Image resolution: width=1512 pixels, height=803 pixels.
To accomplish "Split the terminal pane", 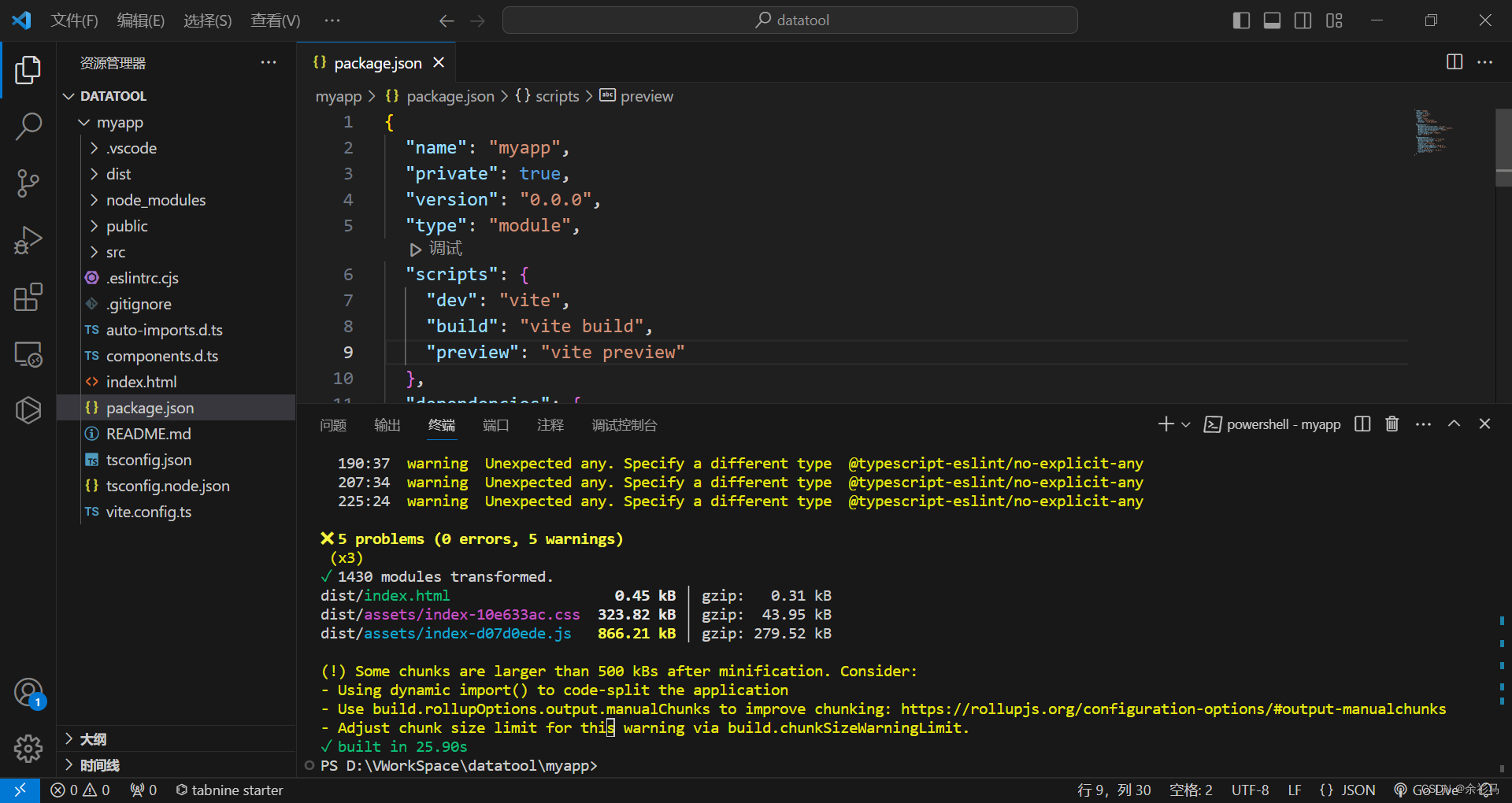I will point(1362,424).
